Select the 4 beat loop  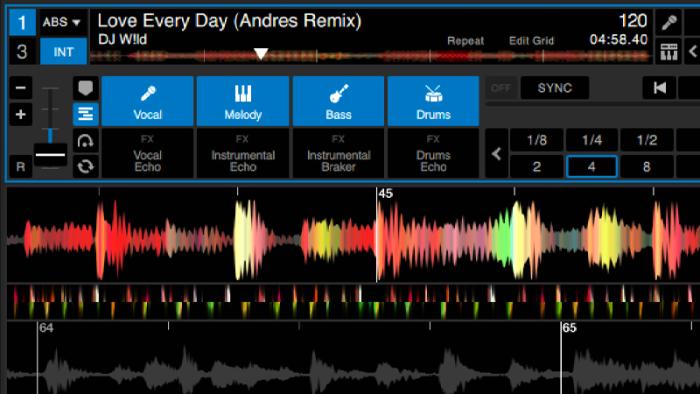coord(592,167)
